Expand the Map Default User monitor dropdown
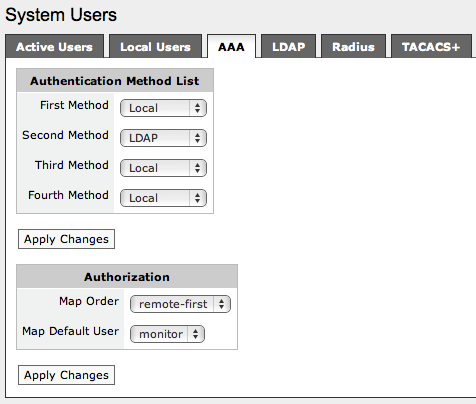The height and width of the screenshot is (404, 476). pos(167,334)
